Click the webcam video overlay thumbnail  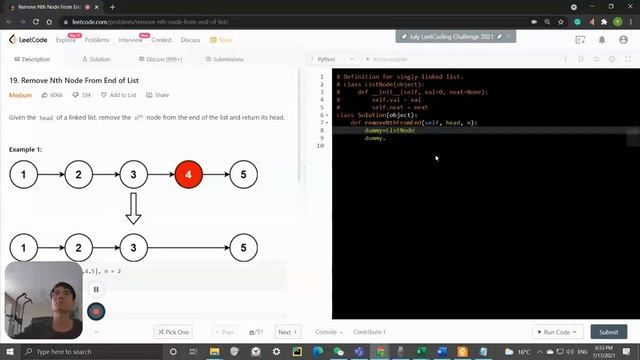(44, 300)
